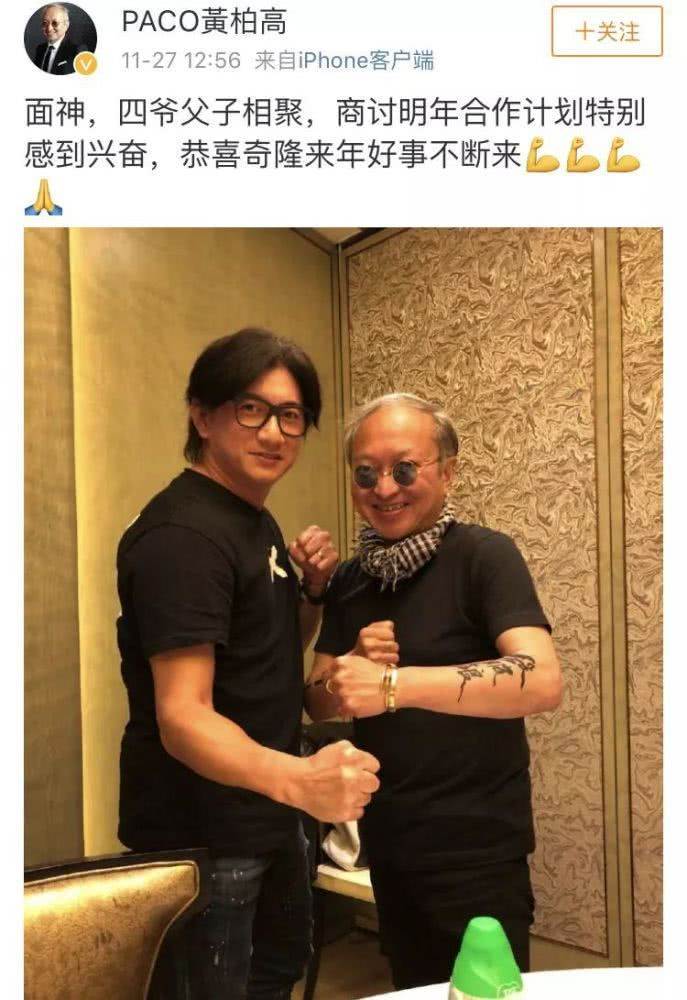Image resolution: width=687 pixels, height=1000 pixels.
Task: Tap the 11-27 12:56 timestamp
Action: click(181, 61)
